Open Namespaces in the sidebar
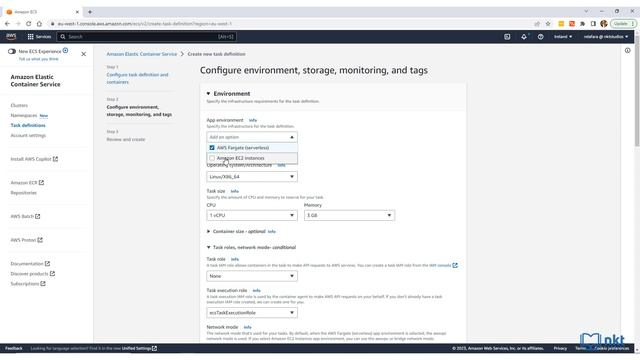Image resolution: width=640 pixels, height=360 pixels. (24, 116)
